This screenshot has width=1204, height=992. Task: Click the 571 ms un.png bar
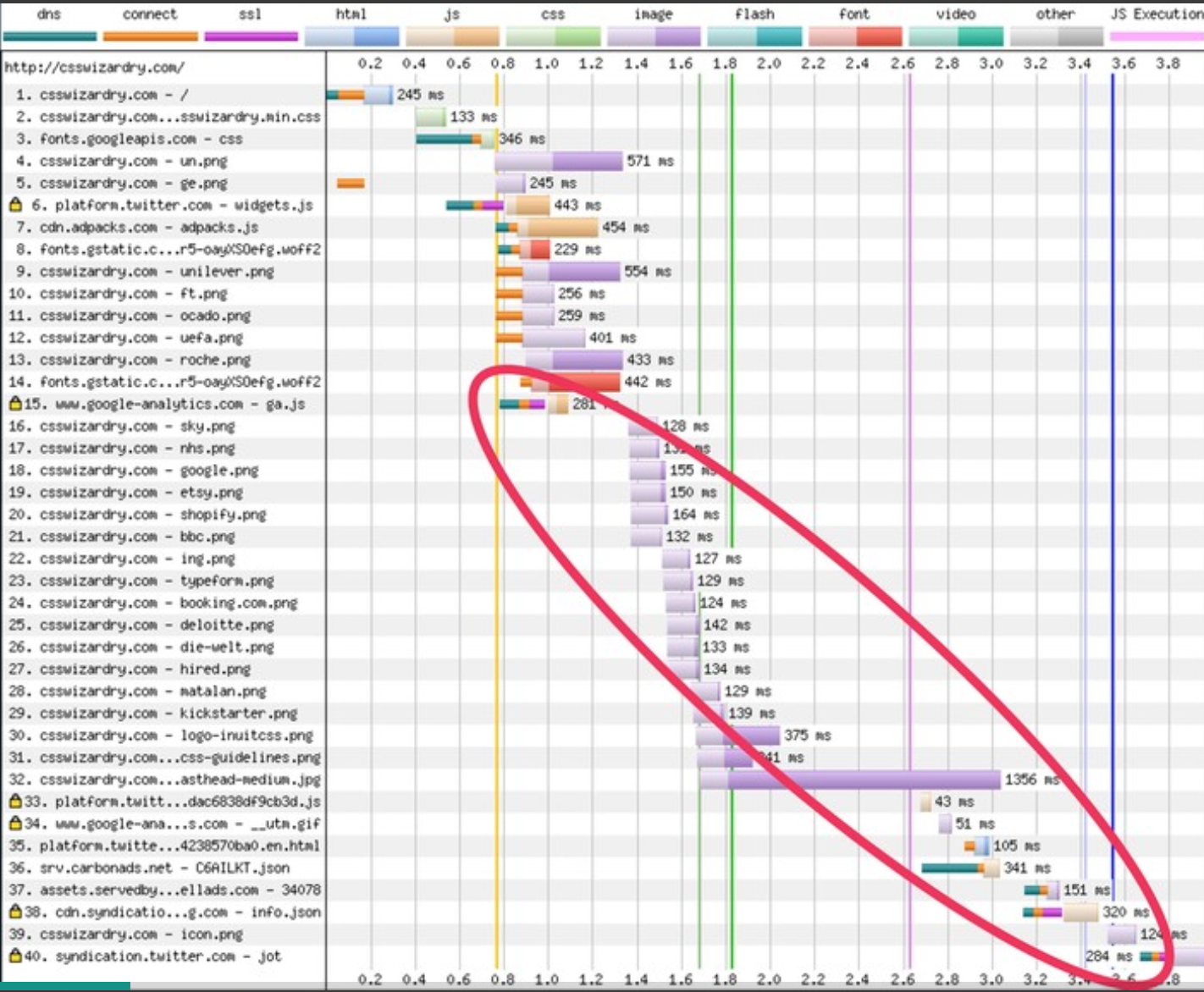click(x=559, y=161)
